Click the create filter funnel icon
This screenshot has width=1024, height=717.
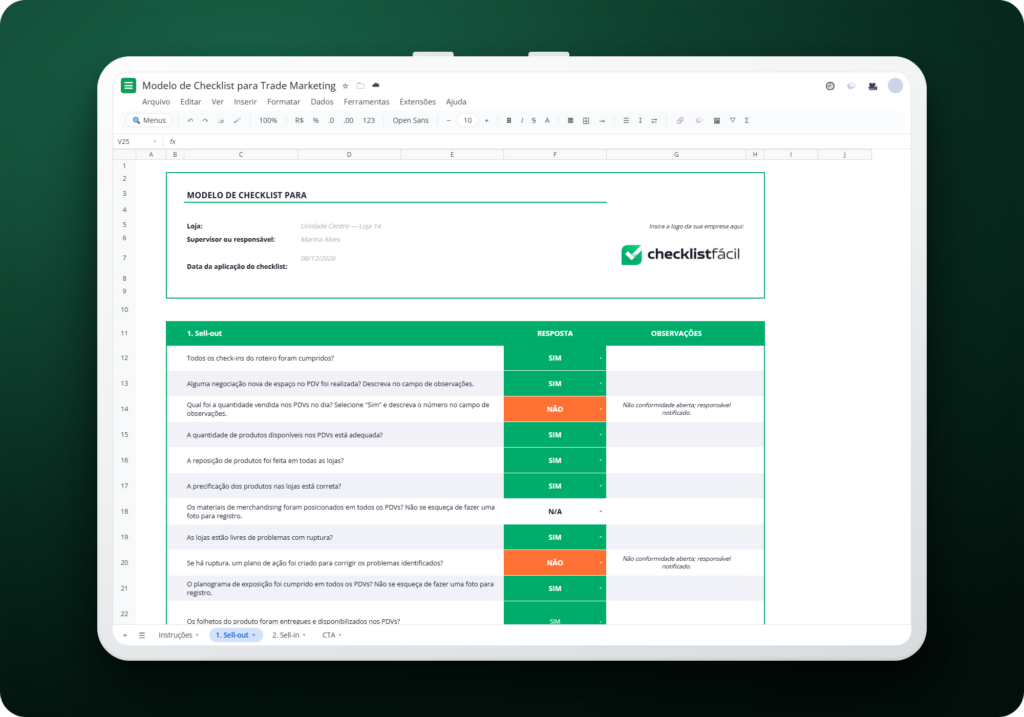(x=732, y=121)
